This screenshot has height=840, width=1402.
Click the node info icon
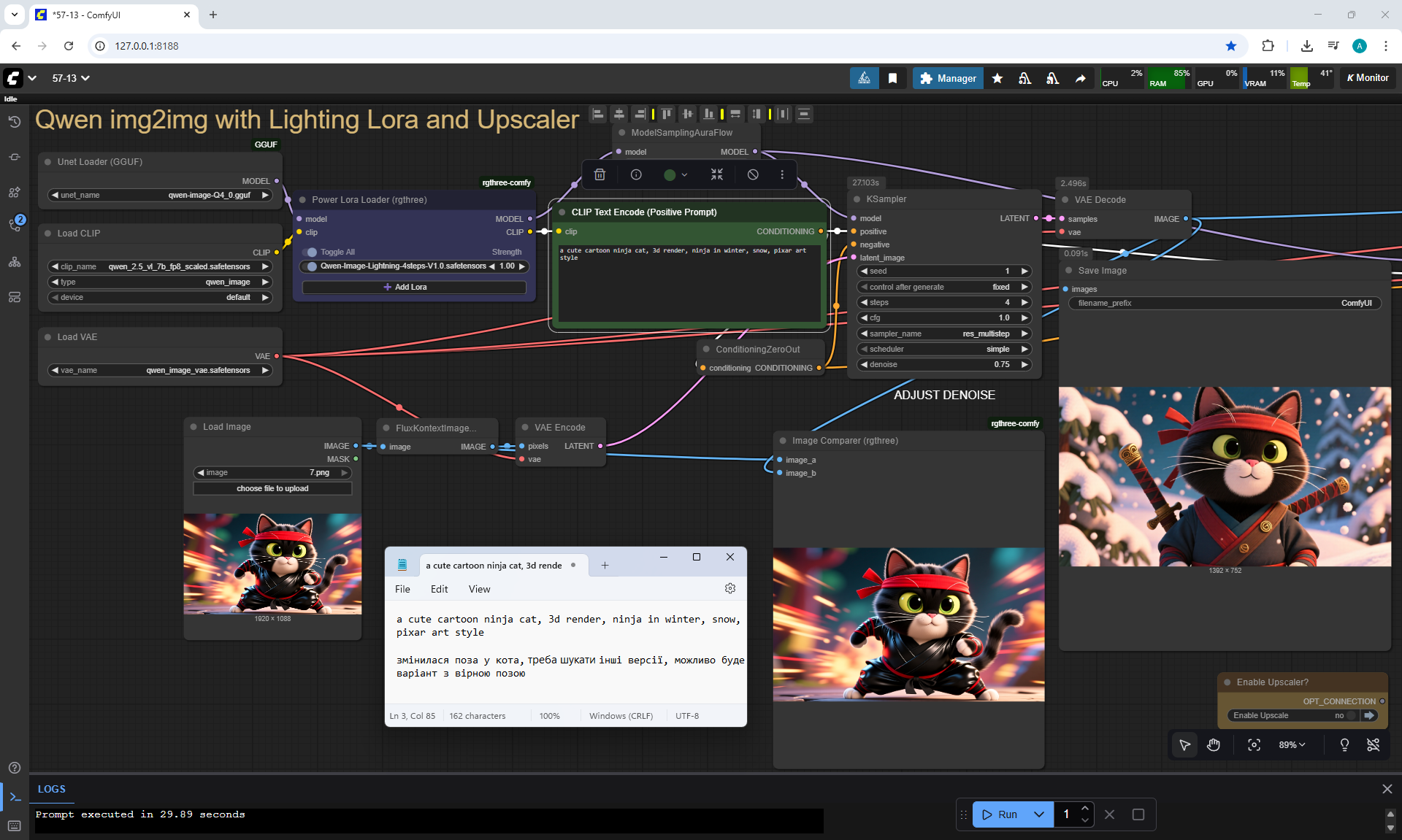636,174
